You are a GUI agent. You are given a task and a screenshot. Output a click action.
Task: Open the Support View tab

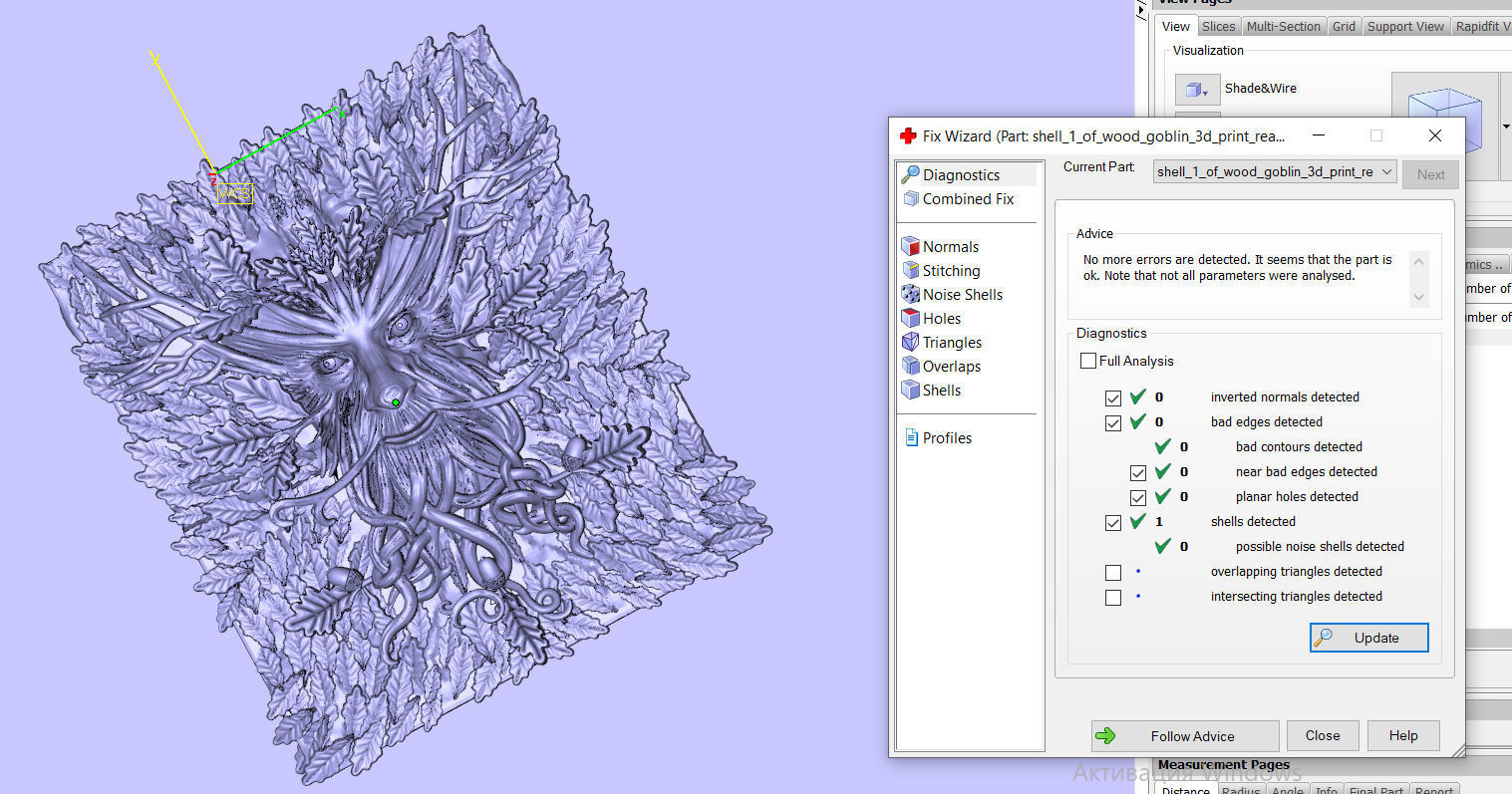1405,27
